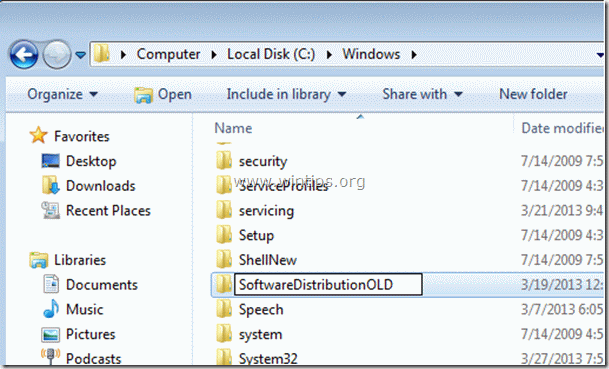Click the Open button in the toolbar
Screen dimensions: 609x369
click(163, 94)
